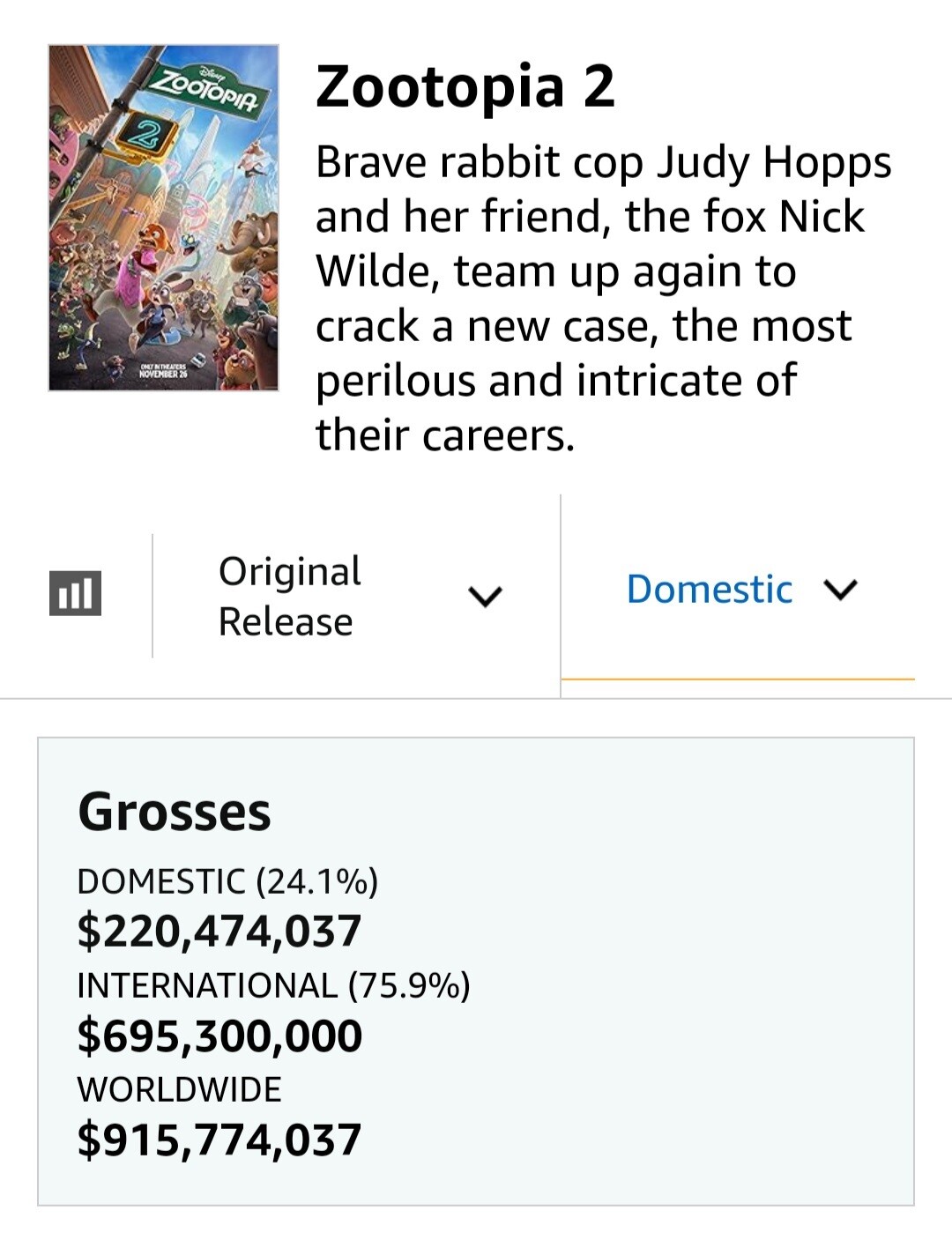
Task: Click the INTERNATIONAL (75.9%) label
Action: point(273,985)
